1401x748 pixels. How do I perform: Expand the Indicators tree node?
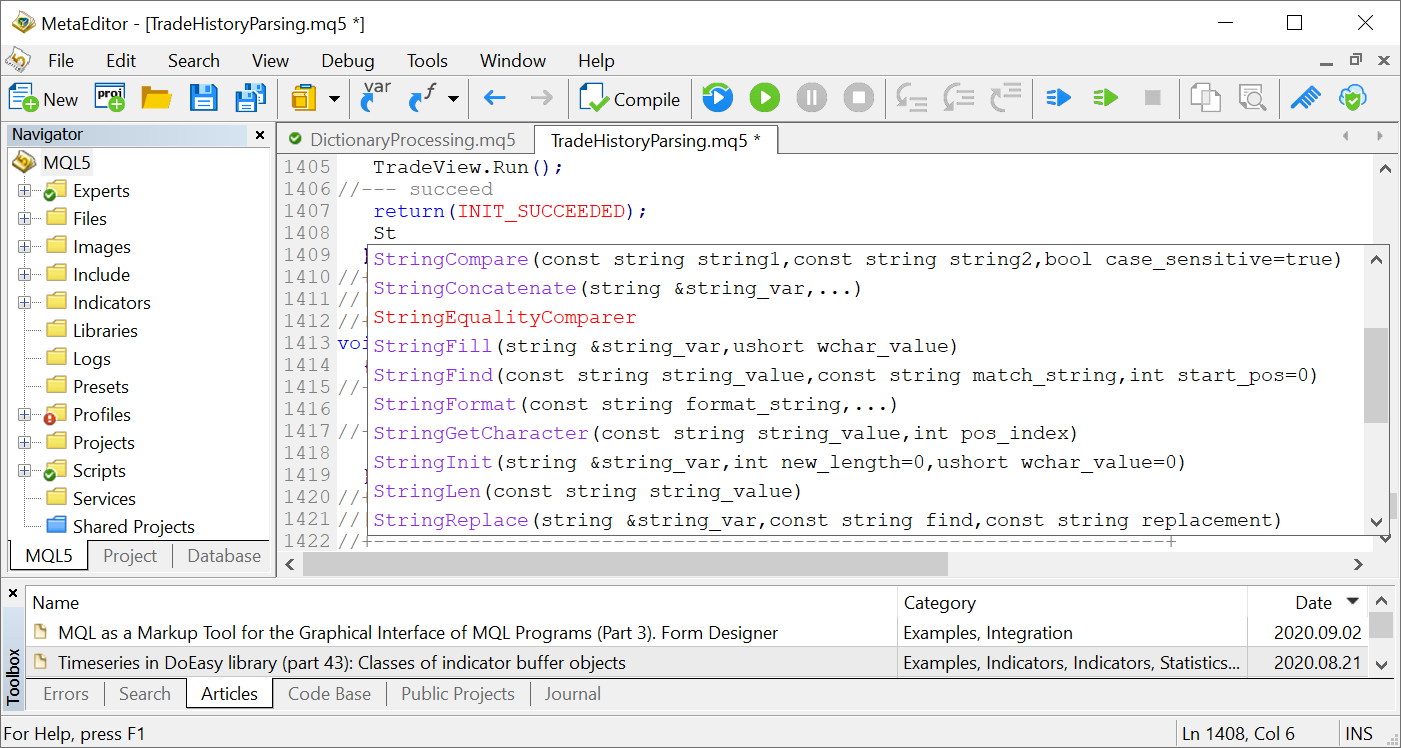(x=25, y=302)
